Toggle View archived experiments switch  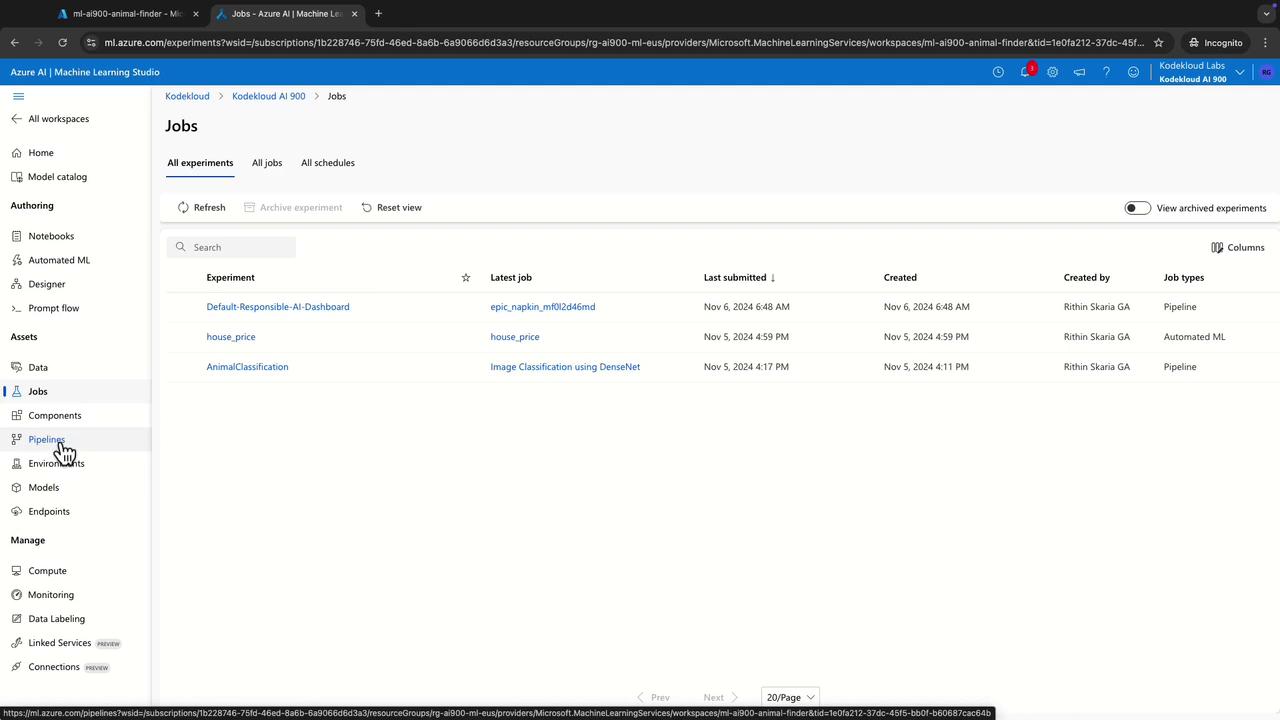tap(1137, 208)
